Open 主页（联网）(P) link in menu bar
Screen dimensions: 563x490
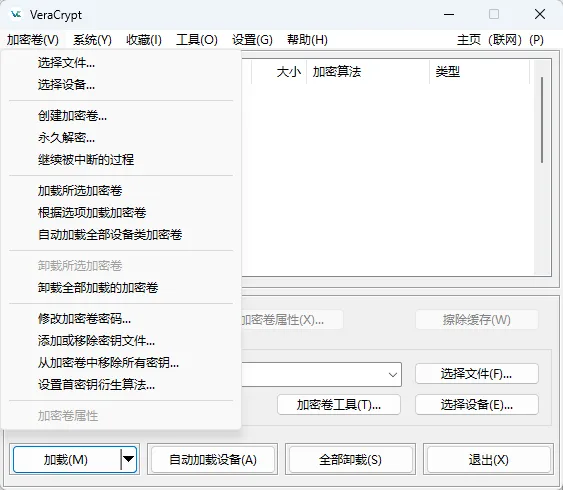[x=500, y=39]
